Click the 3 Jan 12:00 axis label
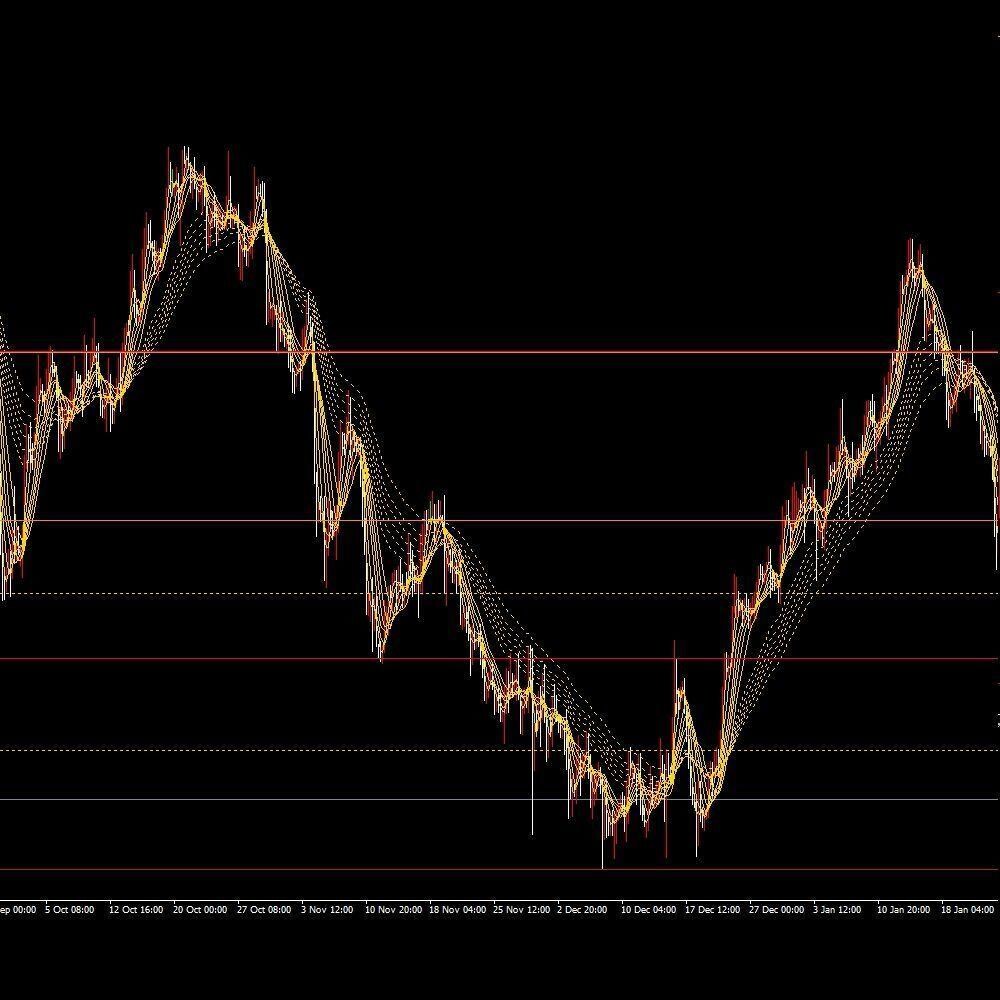The width and height of the screenshot is (1000, 1000). pyautogui.click(x=837, y=909)
